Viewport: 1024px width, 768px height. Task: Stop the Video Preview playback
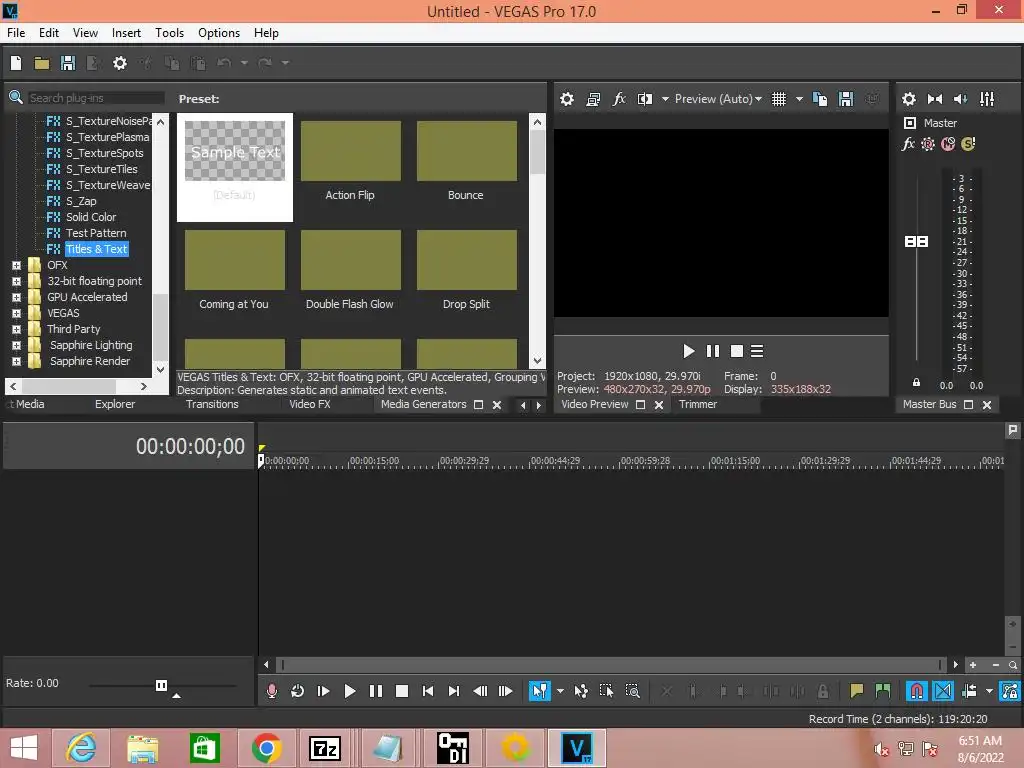[737, 351]
